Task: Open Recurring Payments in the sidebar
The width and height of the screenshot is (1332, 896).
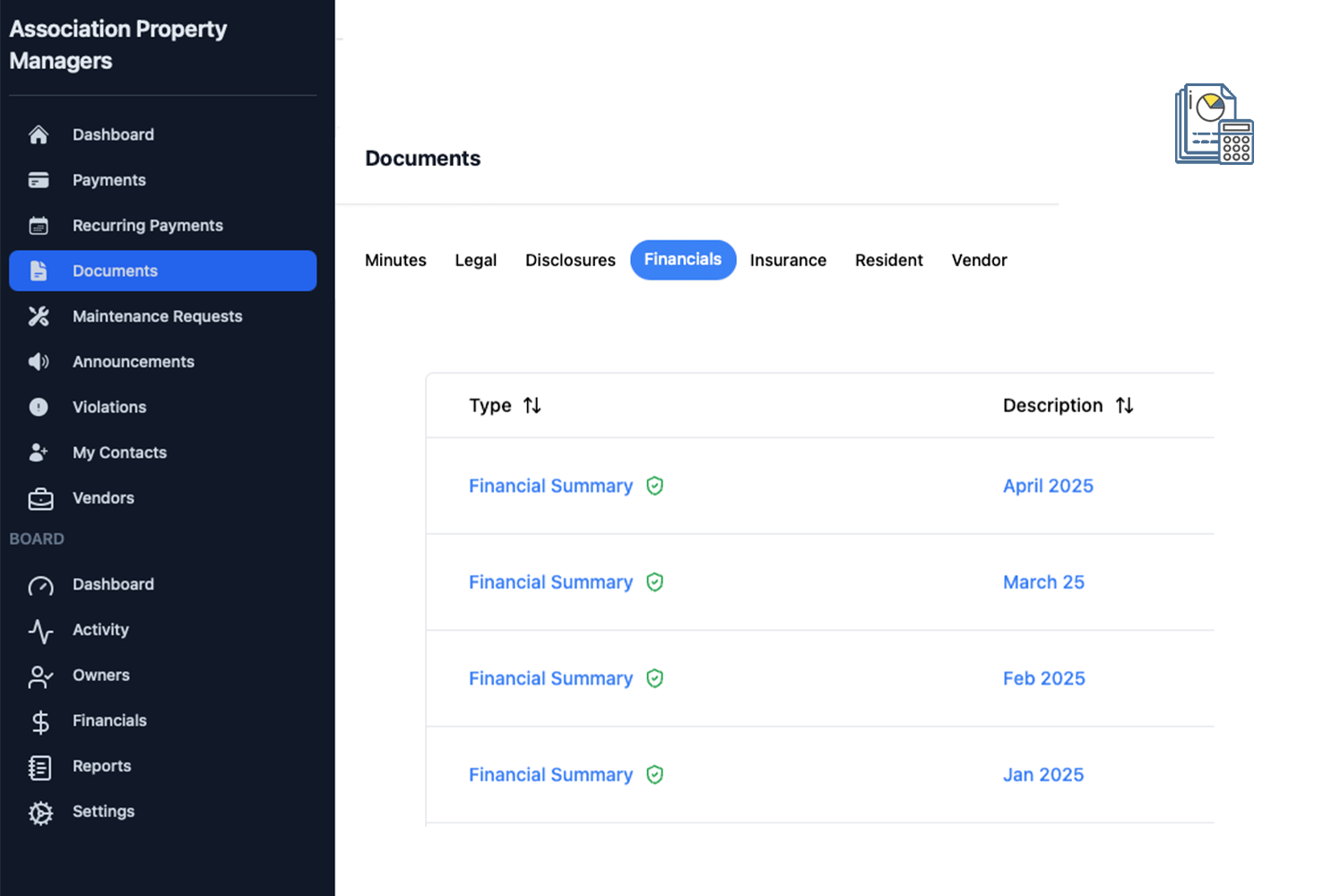Action: [162, 226]
